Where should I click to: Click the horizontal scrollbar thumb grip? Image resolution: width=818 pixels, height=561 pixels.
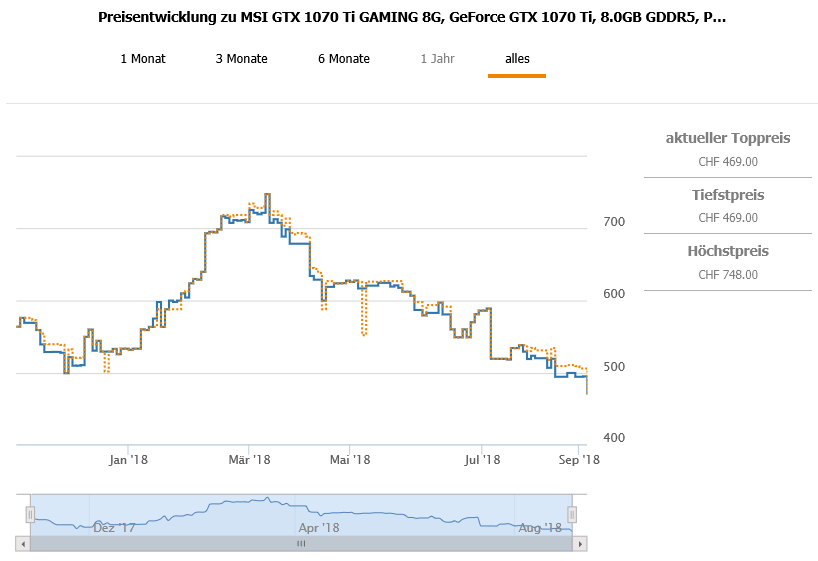tap(300, 543)
